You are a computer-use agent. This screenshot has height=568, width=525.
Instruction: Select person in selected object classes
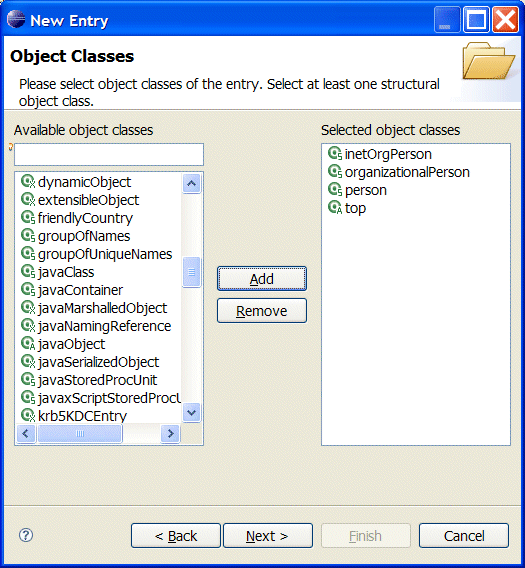pos(366,190)
